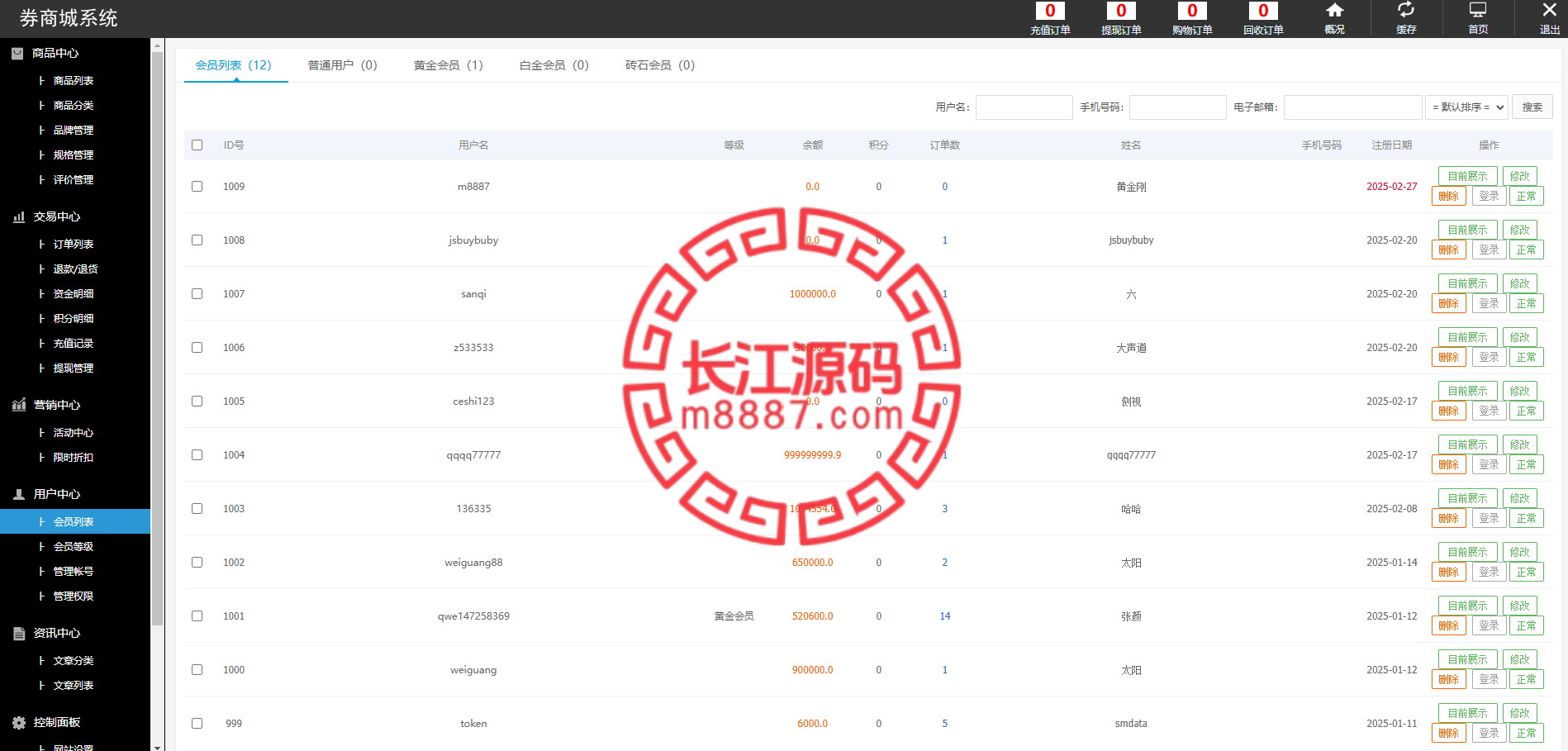Image resolution: width=1568 pixels, height=751 pixels.
Task: Click the 资讯中心 document icon
Action: point(19,633)
